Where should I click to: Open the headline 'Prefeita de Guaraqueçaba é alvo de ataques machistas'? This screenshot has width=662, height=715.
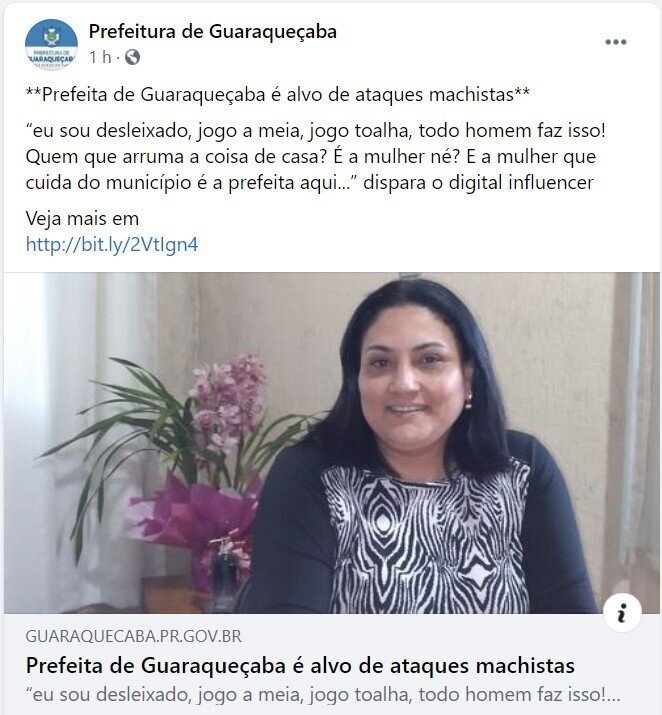pyautogui.click(x=300, y=666)
